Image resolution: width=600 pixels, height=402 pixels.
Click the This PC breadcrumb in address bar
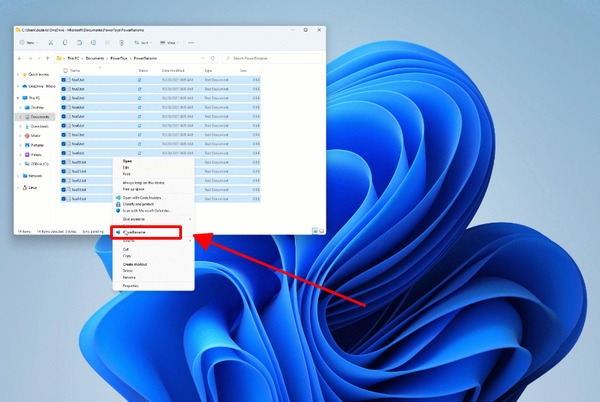pyautogui.click(x=73, y=59)
